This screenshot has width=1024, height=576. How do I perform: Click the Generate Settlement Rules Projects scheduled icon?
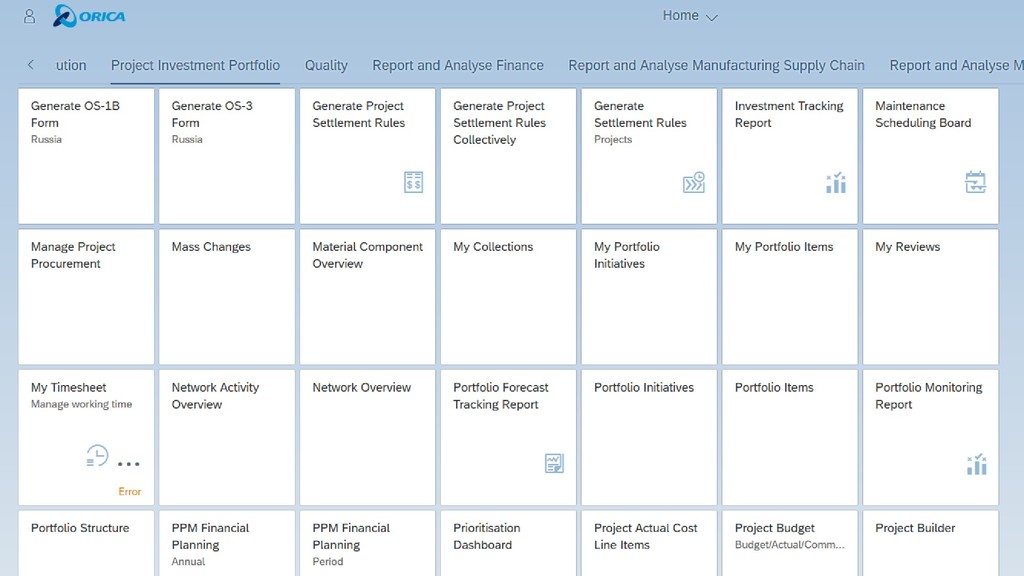(x=694, y=182)
